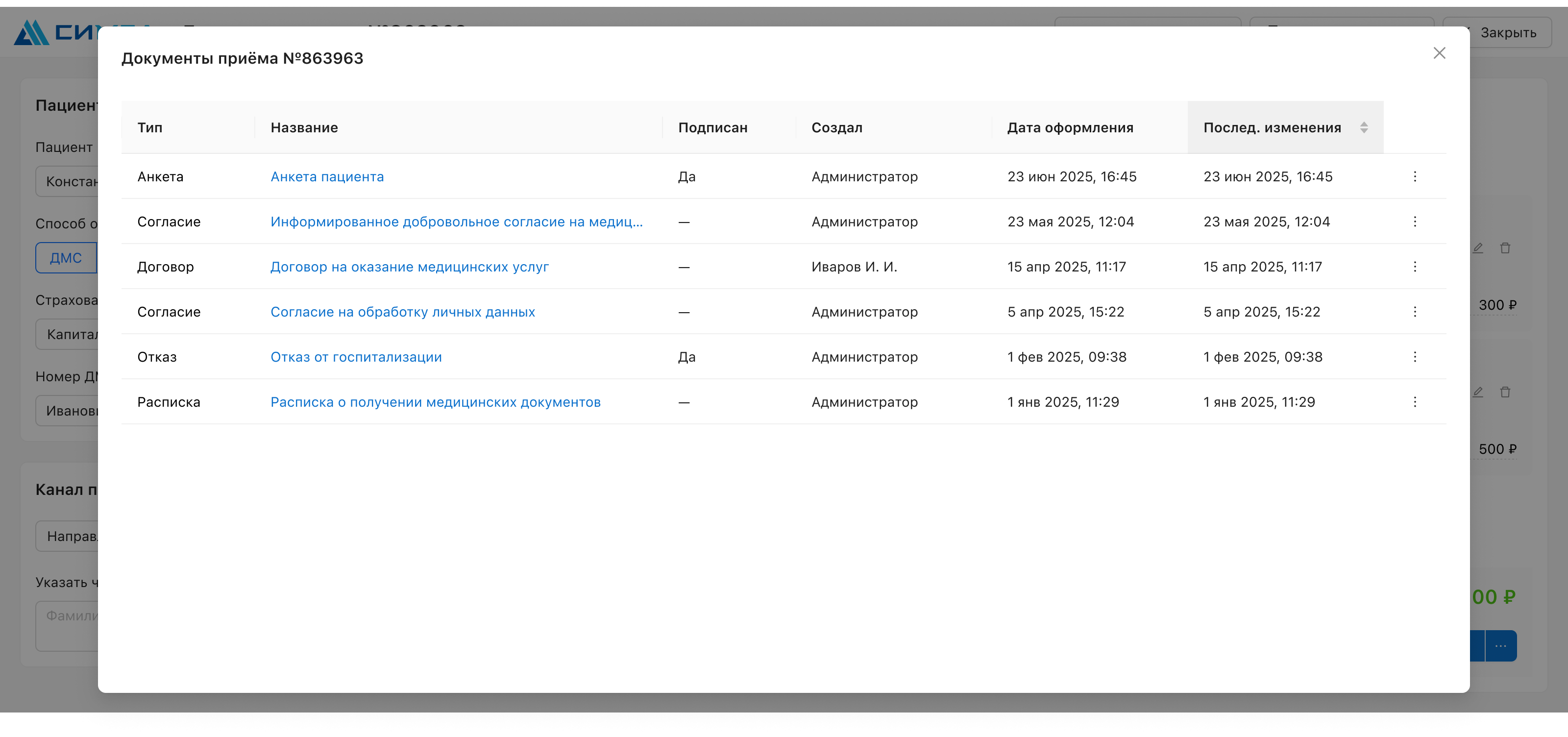Open Отказ от госпитализации document link

coord(356,357)
